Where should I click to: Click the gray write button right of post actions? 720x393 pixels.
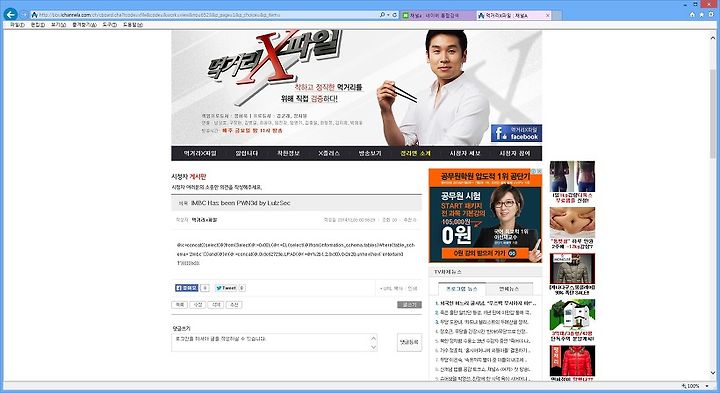(409, 305)
